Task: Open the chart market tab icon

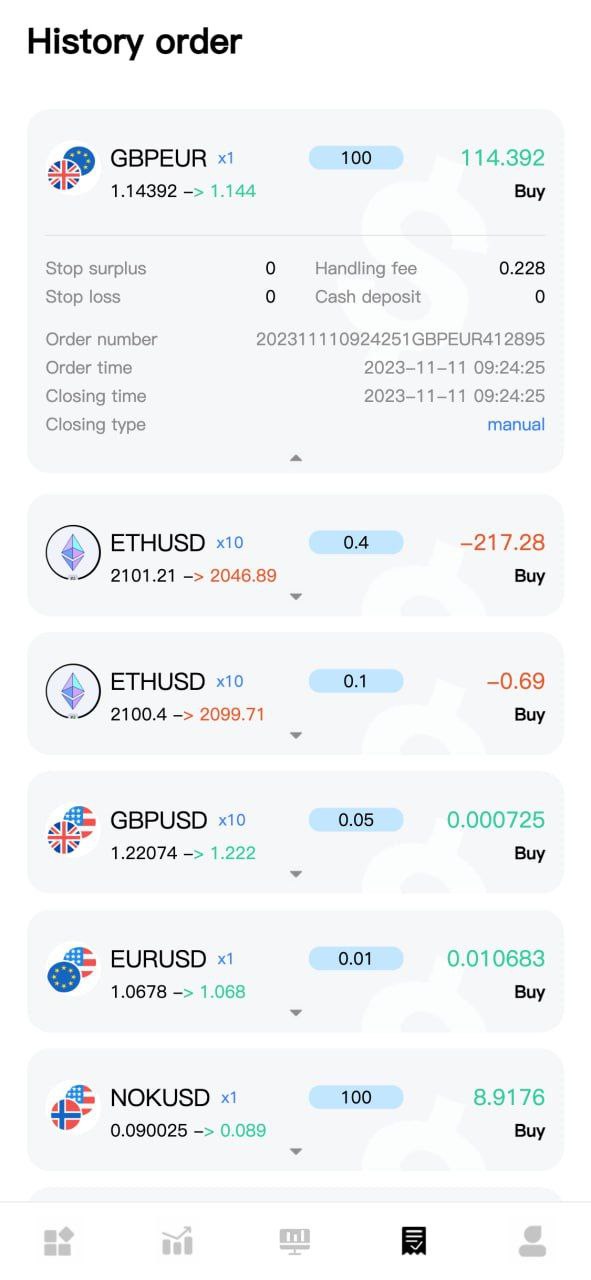Action: tap(177, 1242)
